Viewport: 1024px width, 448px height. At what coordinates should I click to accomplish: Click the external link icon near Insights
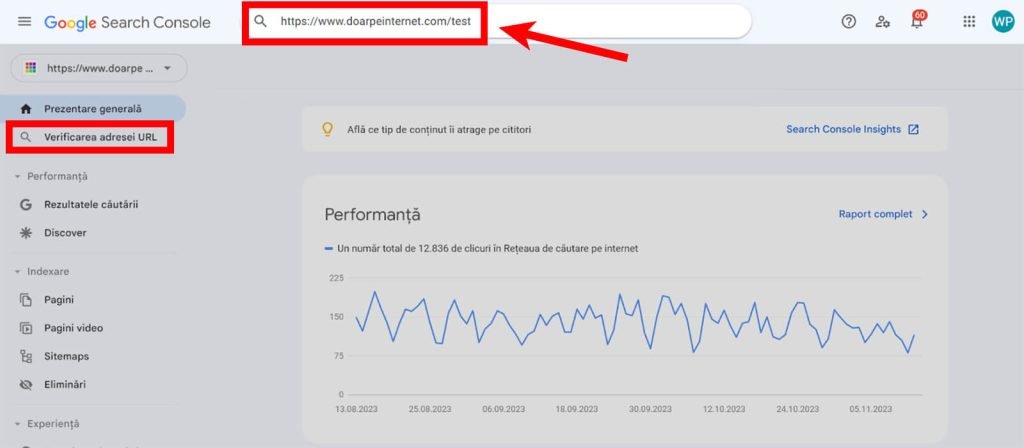tap(914, 129)
